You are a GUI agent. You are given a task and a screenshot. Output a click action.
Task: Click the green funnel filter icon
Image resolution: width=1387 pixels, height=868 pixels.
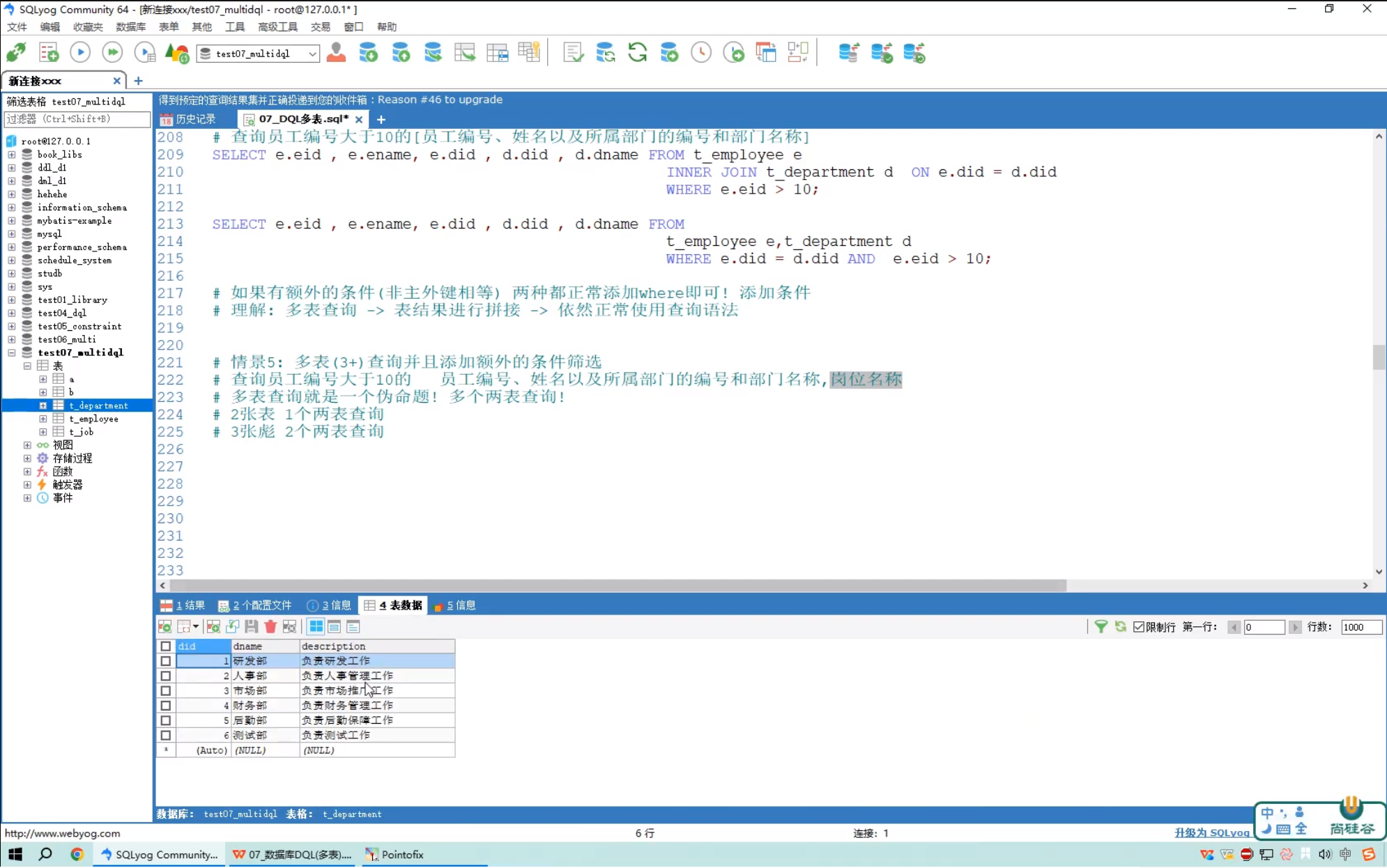point(1101,627)
